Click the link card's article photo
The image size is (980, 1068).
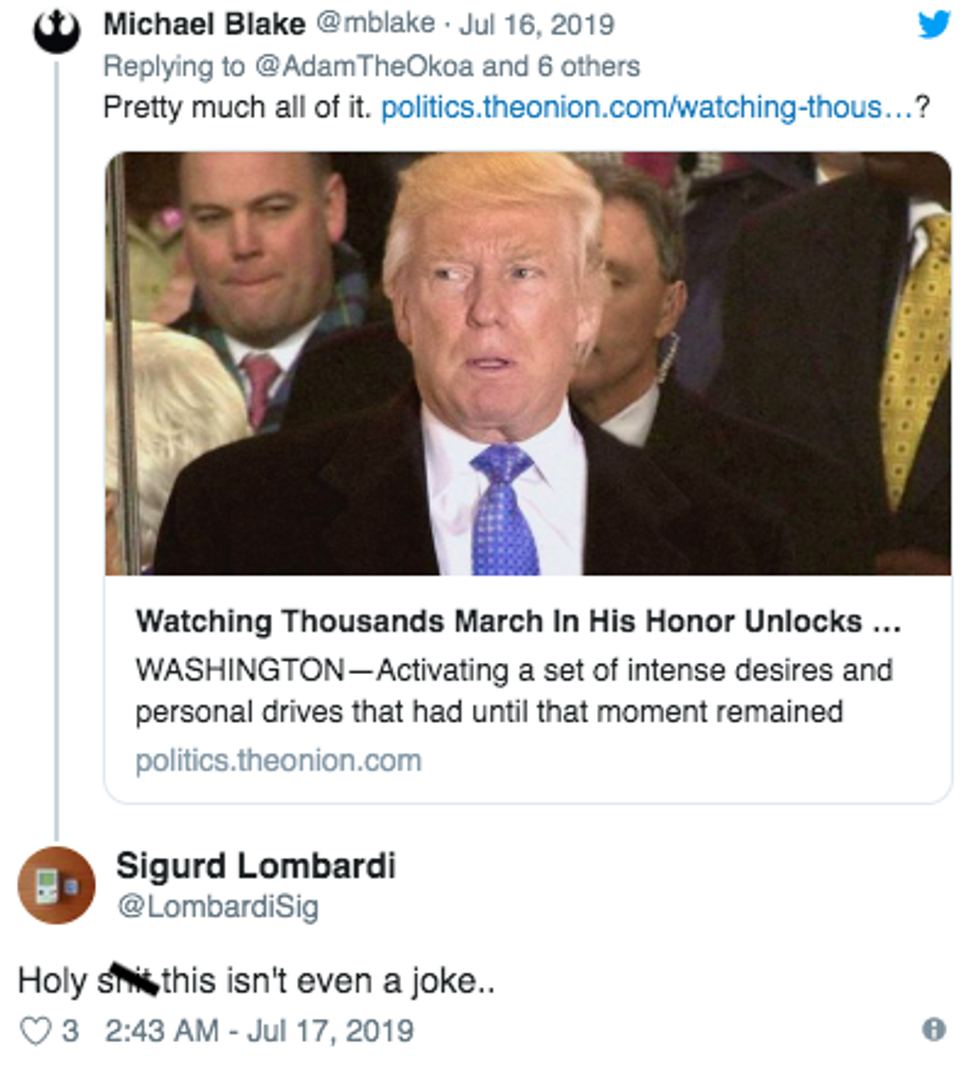click(x=528, y=364)
